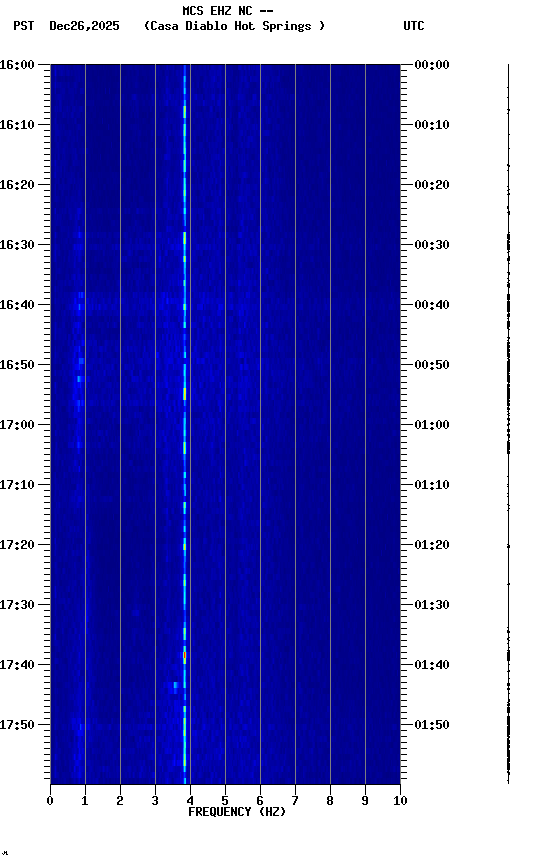Click the '1' frequency axis label
The image size is (552, 864).
(x=85, y=801)
